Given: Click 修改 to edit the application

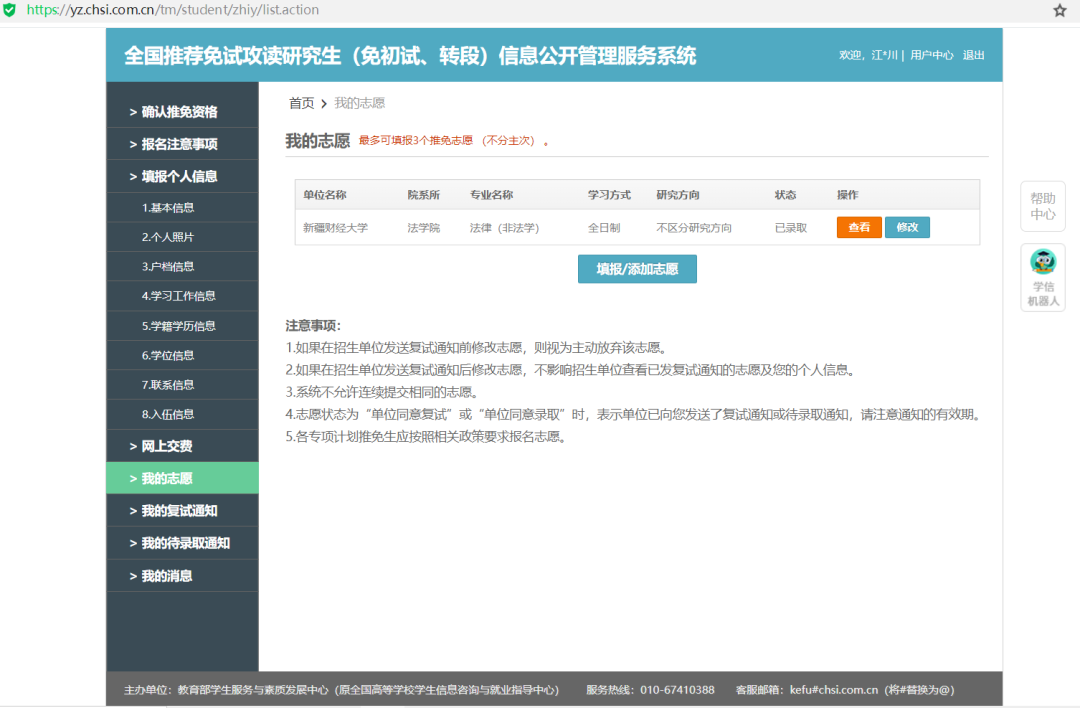Looking at the screenshot, I should (x=907, y=227).
